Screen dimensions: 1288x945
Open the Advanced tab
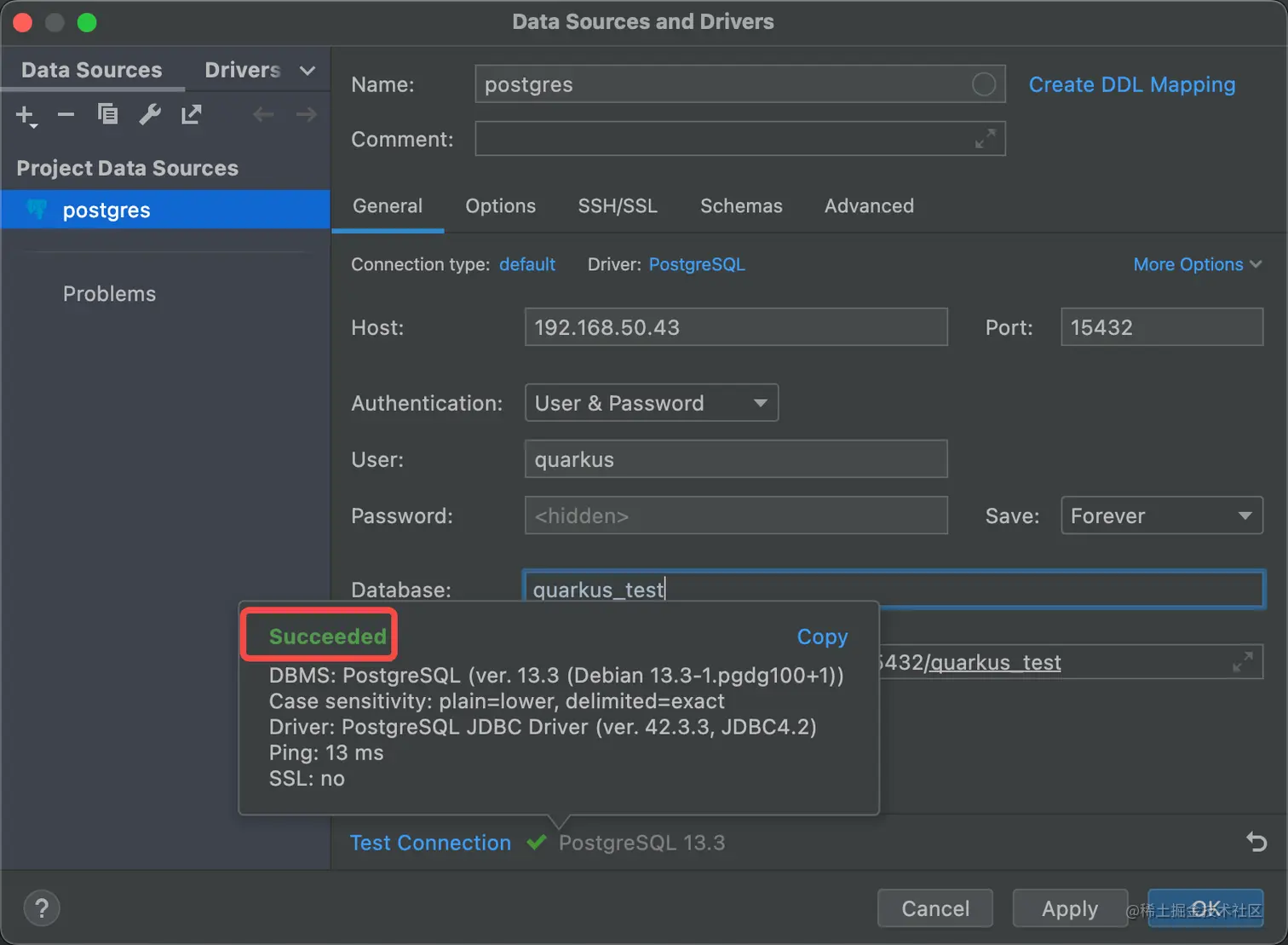pyautogui.click(x=869, y=206)
